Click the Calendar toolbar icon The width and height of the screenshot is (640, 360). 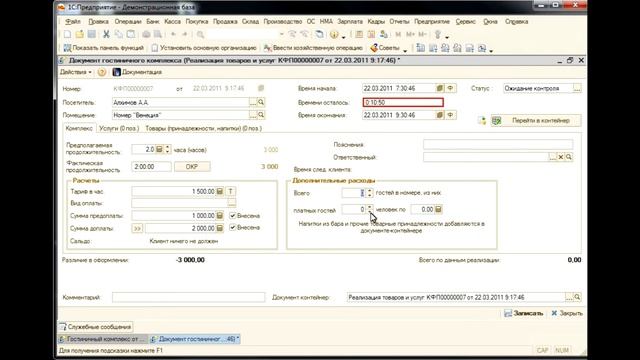[371, 35]
